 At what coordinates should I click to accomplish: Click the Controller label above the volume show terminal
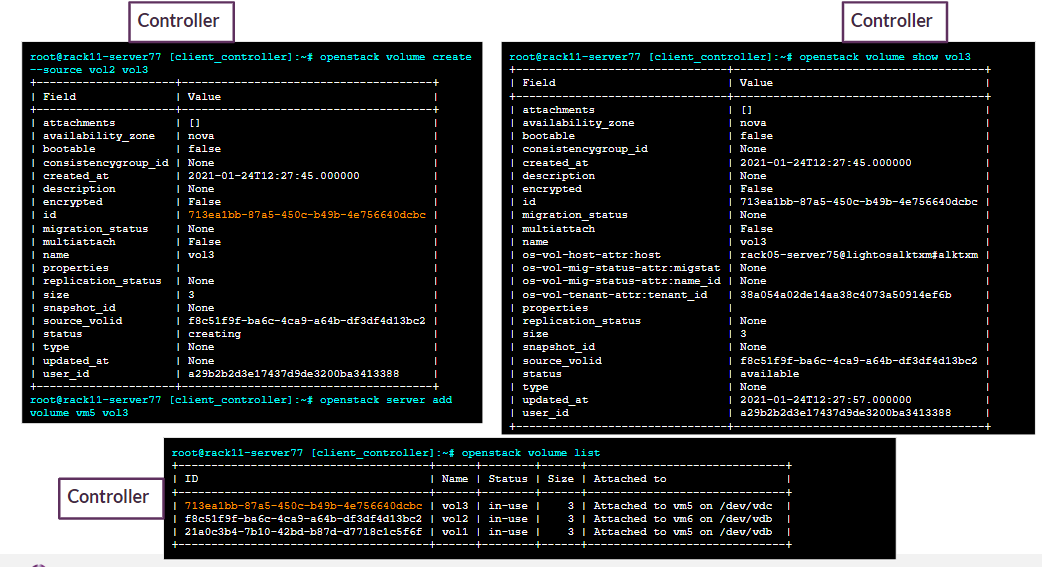[x=894, y=21]
